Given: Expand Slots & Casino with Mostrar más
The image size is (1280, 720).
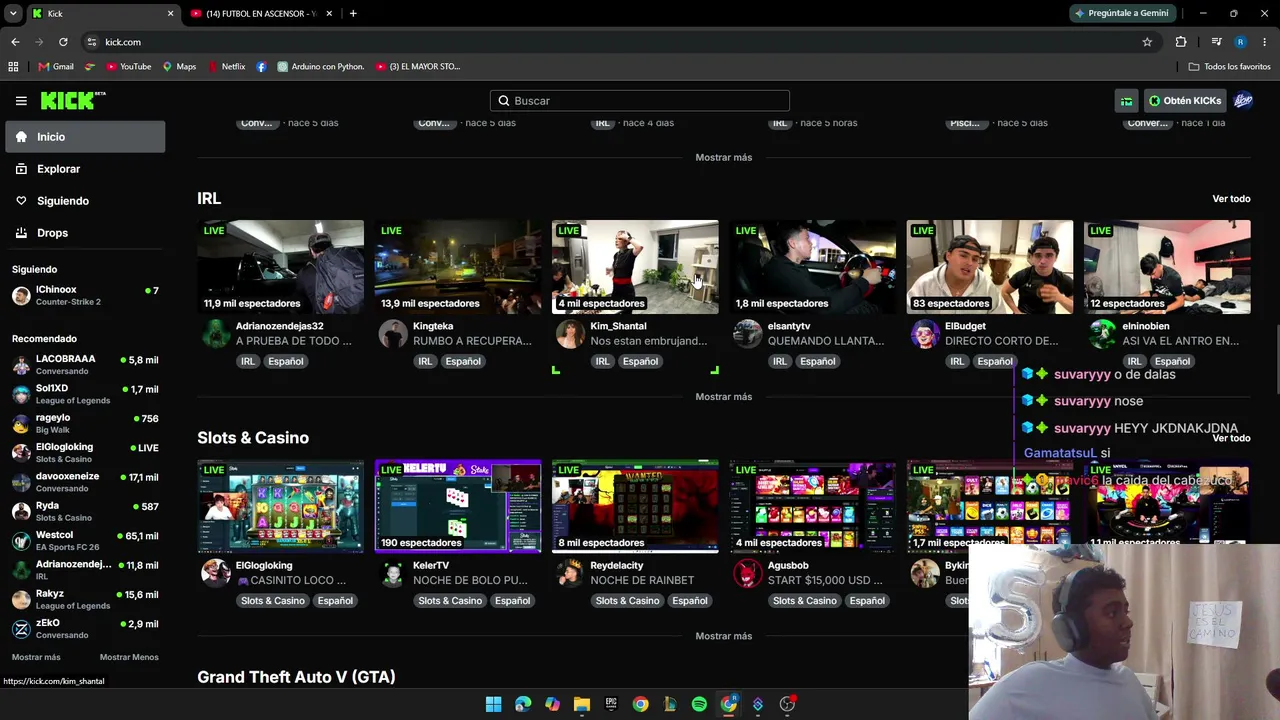Looking at the screenshot, I should 723,636.
